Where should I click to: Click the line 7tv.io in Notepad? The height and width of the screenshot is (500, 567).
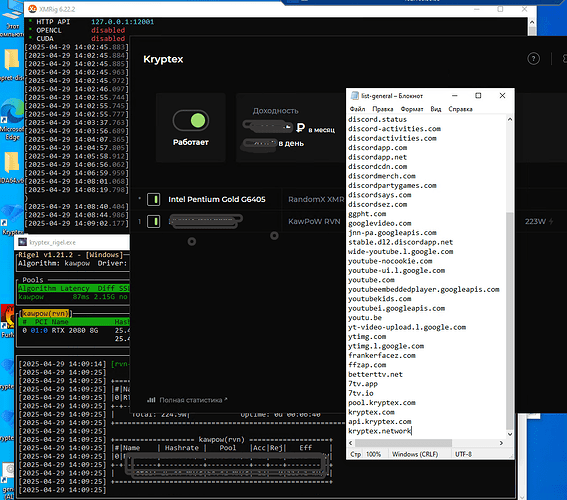pos(361,393)
